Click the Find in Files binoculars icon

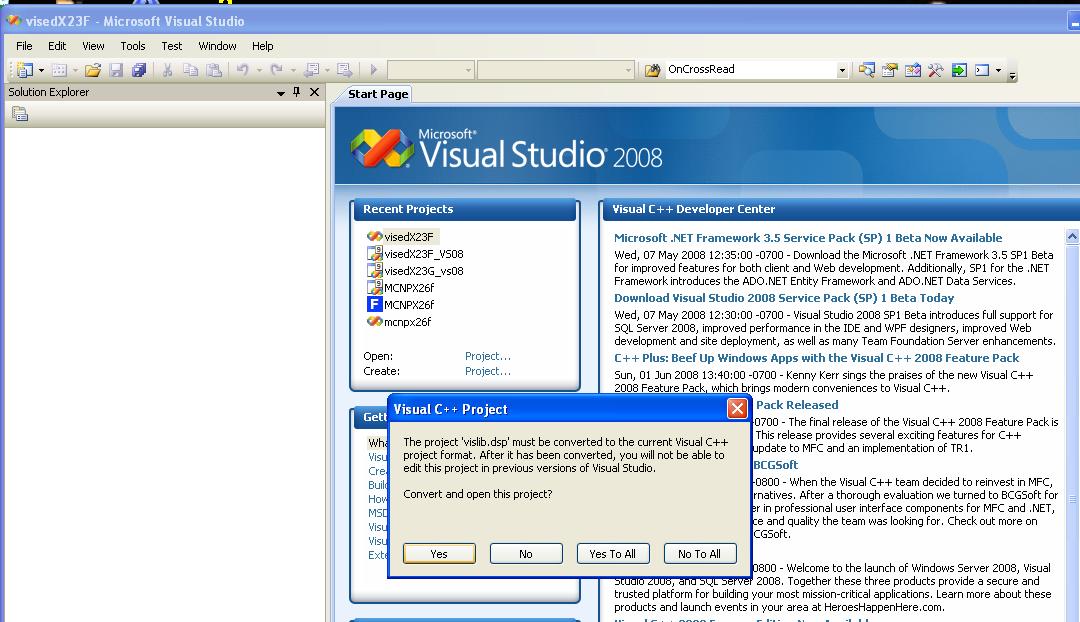click(652, 70)
